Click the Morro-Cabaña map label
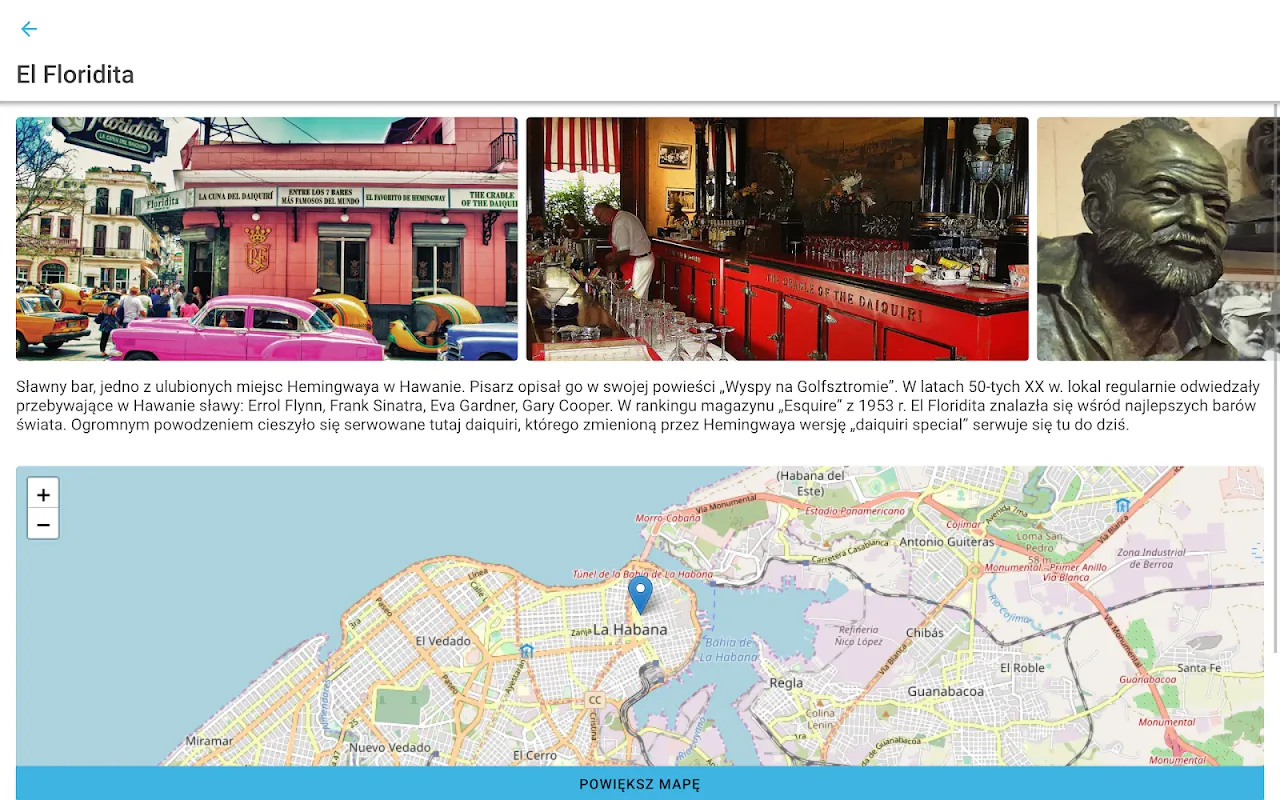 668,518
